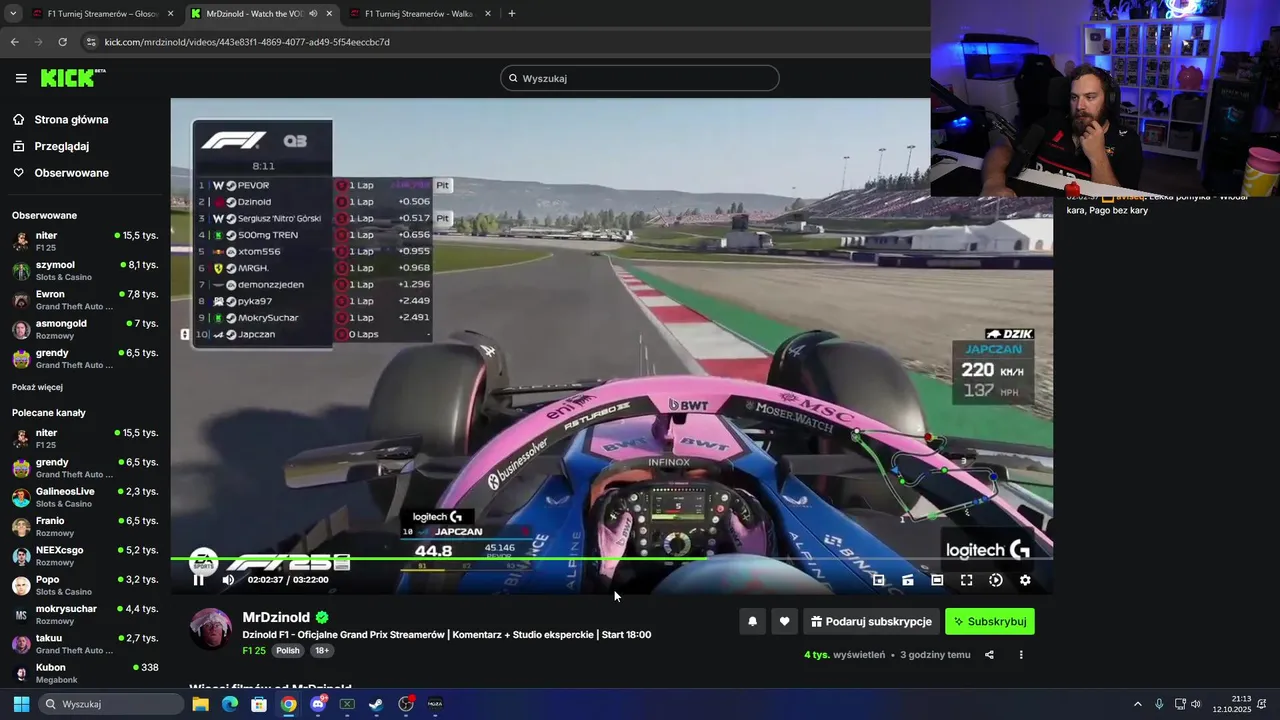Switch to first F1 Turniej Streamerów tab
This screenshot has height=720, width=1280.
pyautogui.click(x=103, y=14)
